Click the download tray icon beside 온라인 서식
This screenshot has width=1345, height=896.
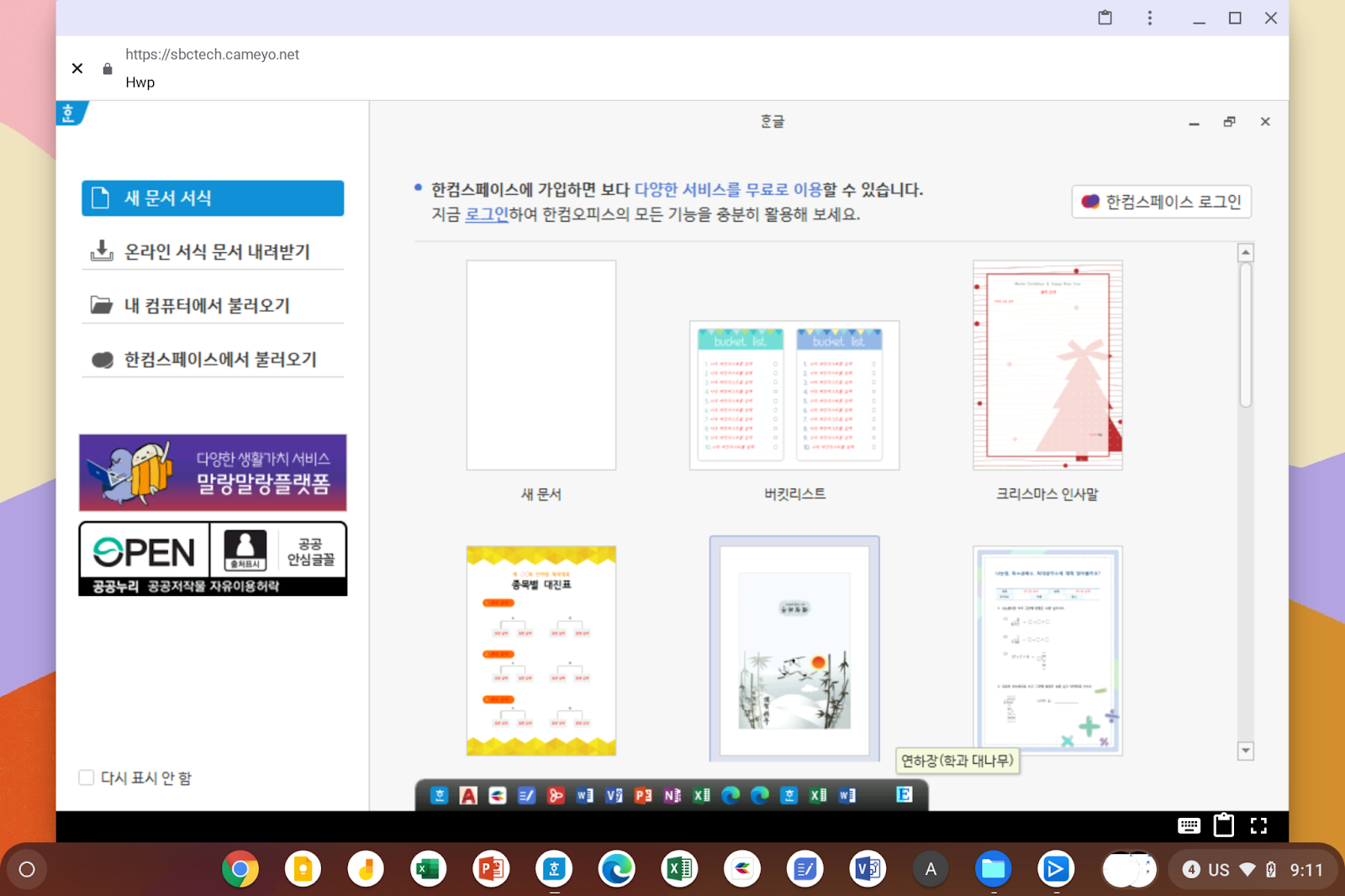[102, 251]
